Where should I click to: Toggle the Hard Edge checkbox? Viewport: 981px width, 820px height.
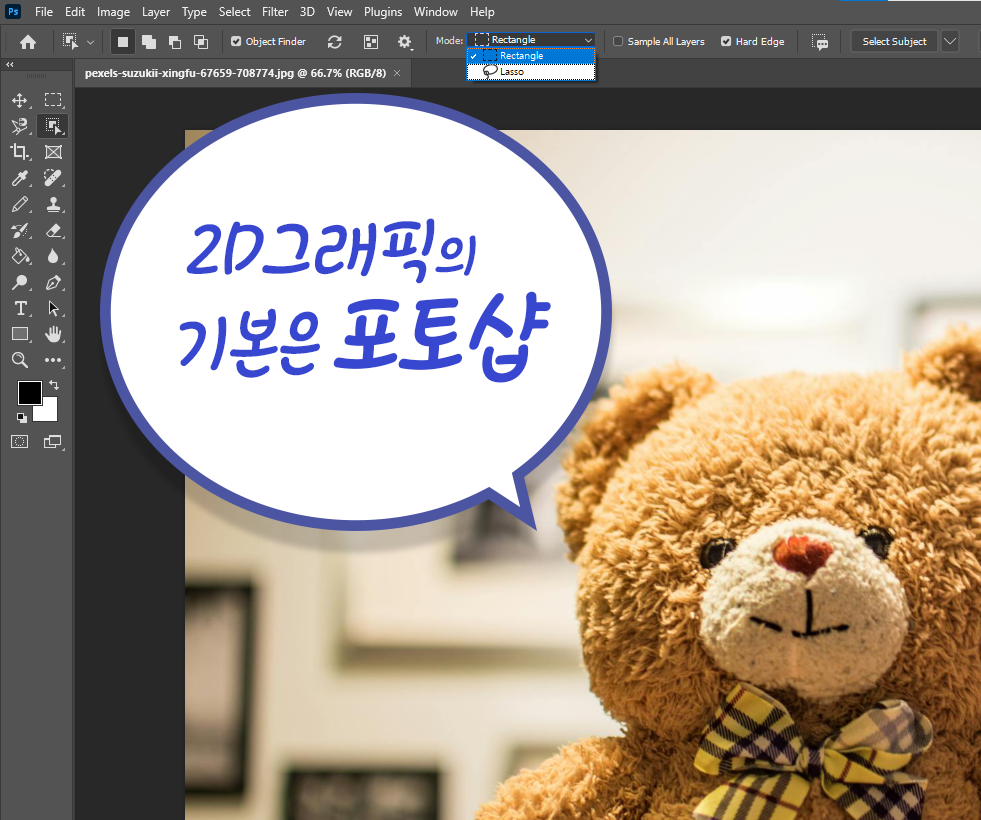726,41
